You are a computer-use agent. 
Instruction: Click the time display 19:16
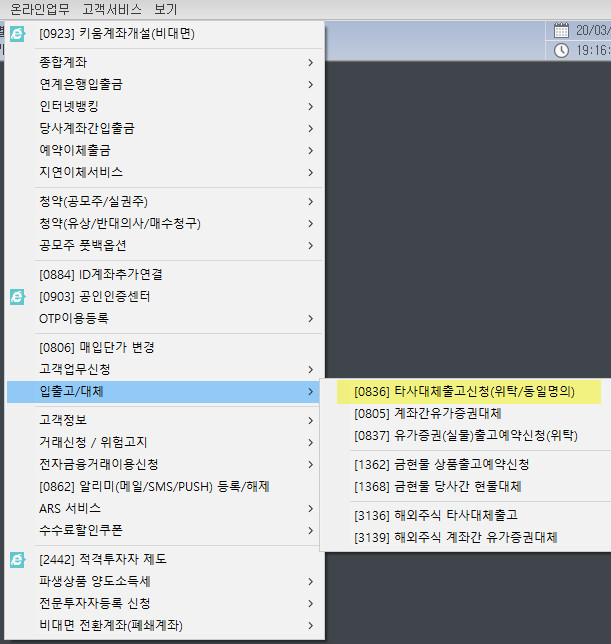click(593, 51)
